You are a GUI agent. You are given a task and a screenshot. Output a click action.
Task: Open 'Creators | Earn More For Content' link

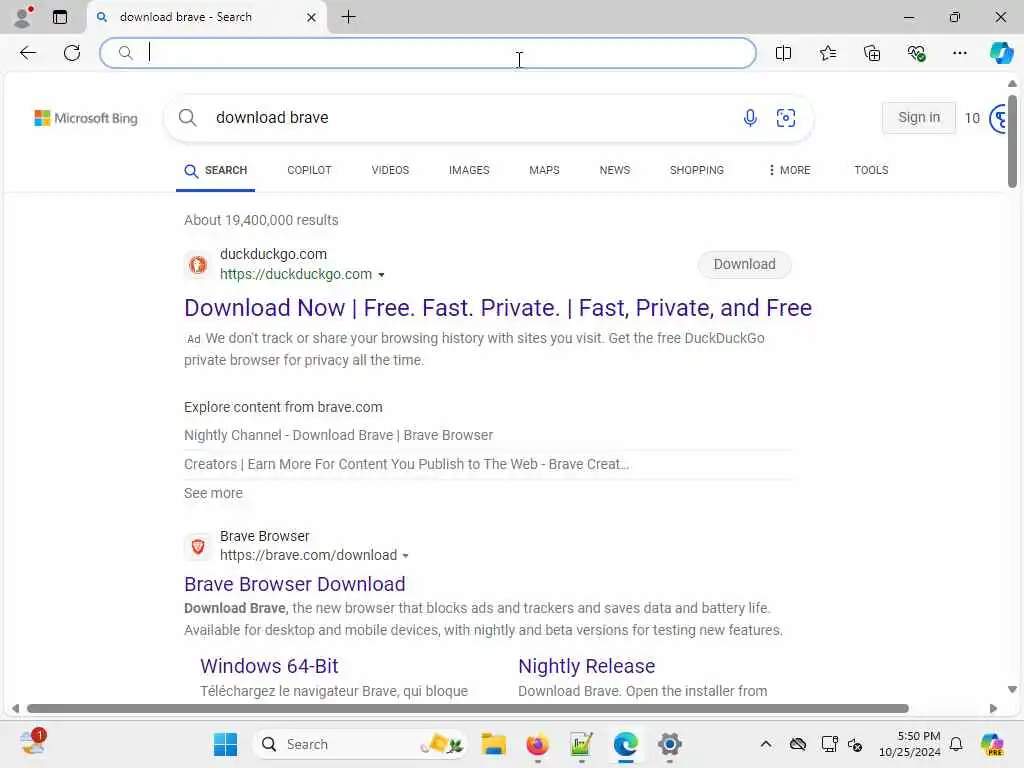406,464
